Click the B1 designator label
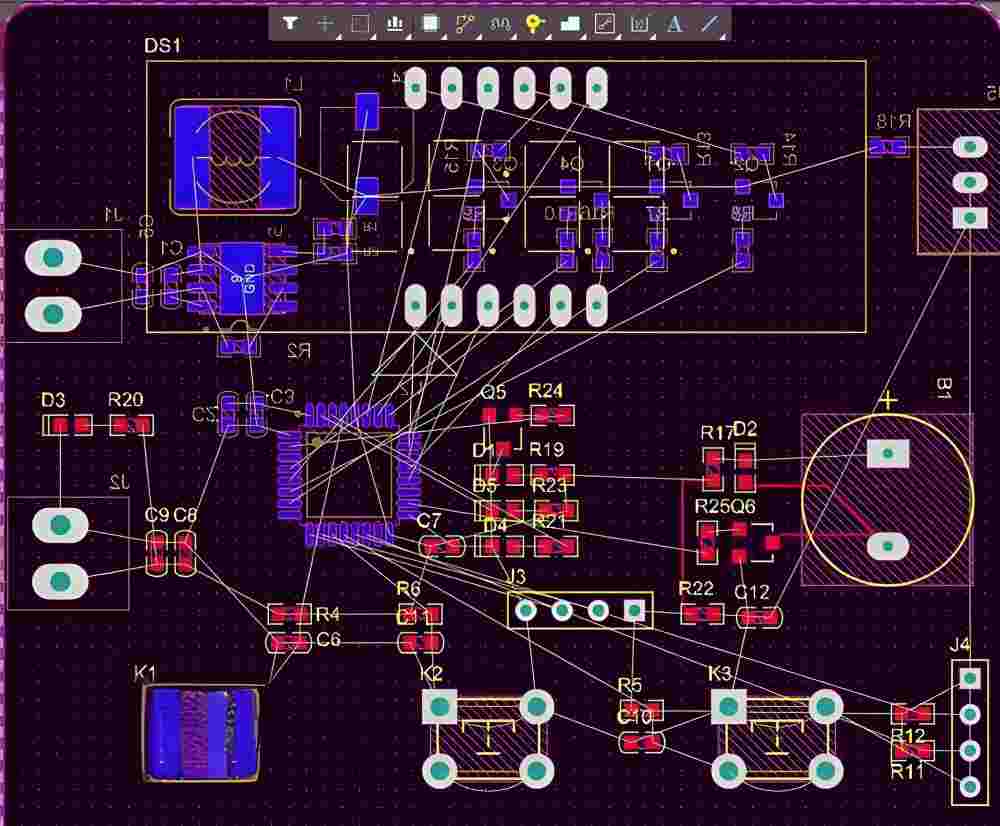The height and width of the screenshot is (826, 1000). pos(945,388)
